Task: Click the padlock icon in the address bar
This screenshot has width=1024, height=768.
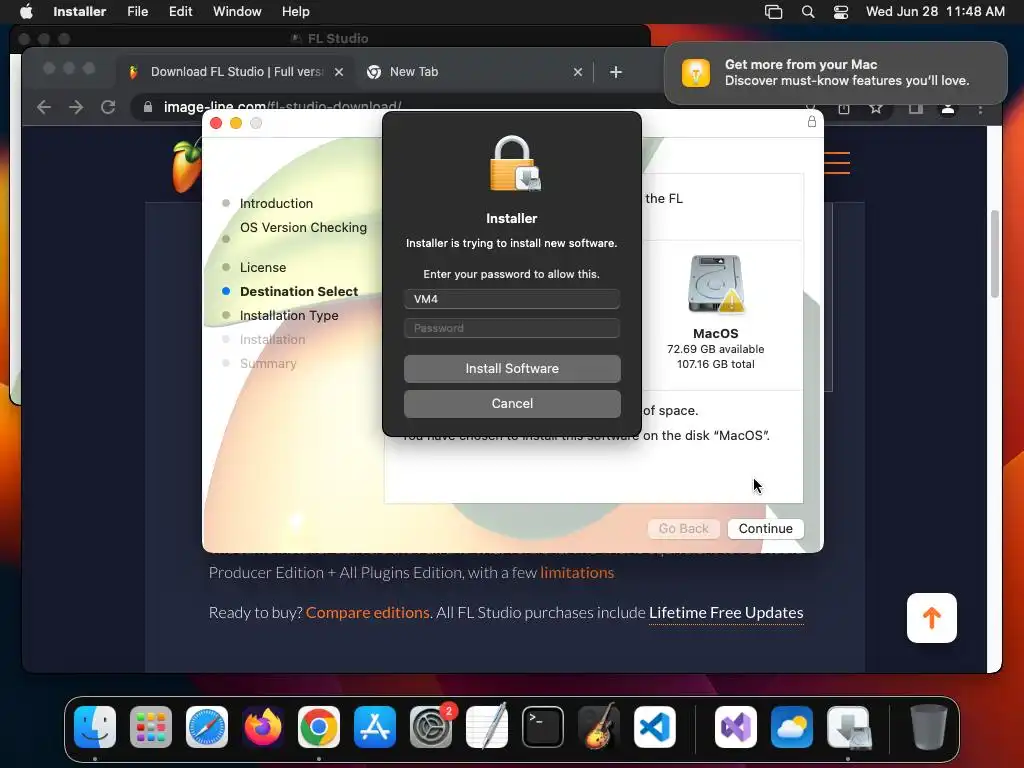Action: pyautogui.click(x=148, y=106)
